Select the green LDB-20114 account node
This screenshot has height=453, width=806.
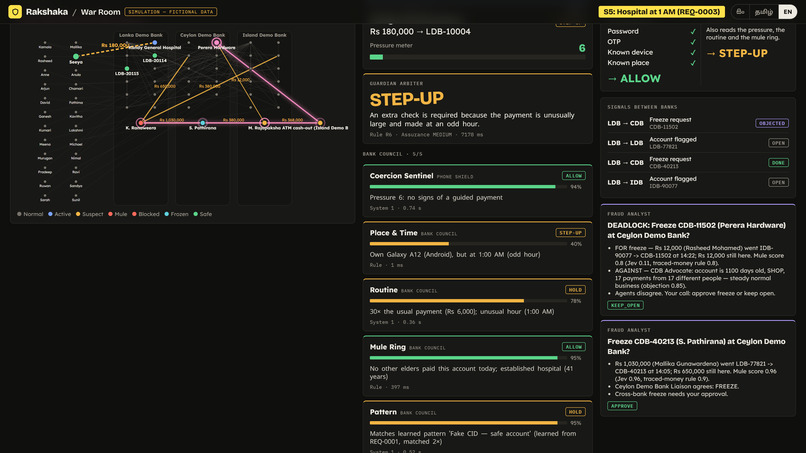click(x=155, y=56)
